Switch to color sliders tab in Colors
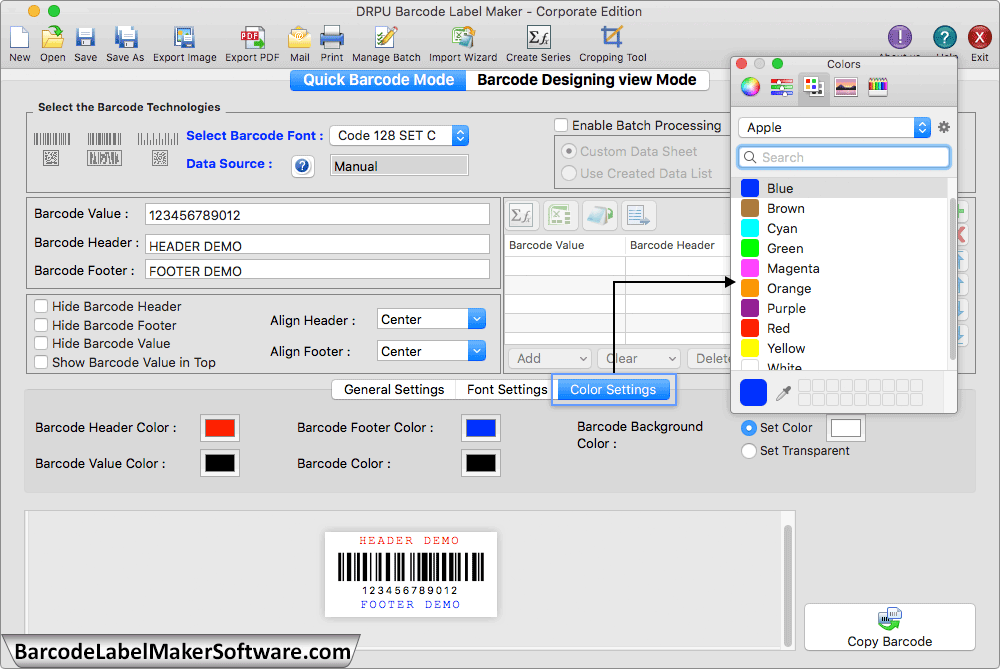This screenshot has height=669, width=1000. tap(781, 86)
